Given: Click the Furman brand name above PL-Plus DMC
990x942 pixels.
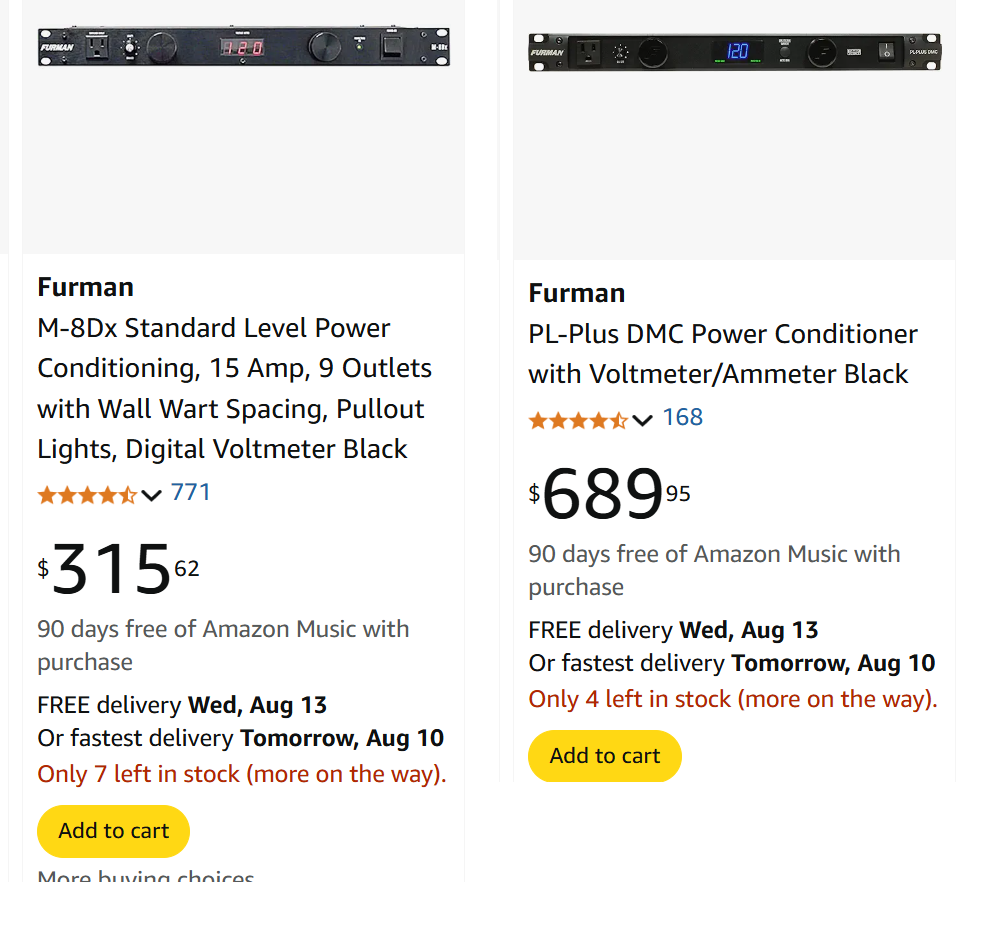Looking at the screenshot, I should (576, 293).
